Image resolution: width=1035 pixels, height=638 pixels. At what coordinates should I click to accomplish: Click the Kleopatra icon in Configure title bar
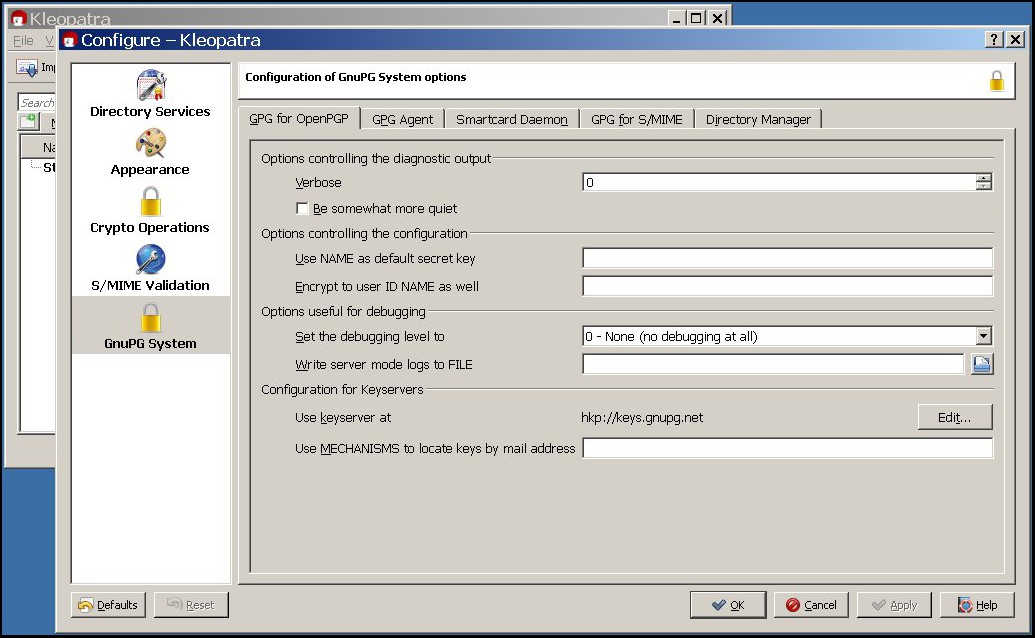69,40
